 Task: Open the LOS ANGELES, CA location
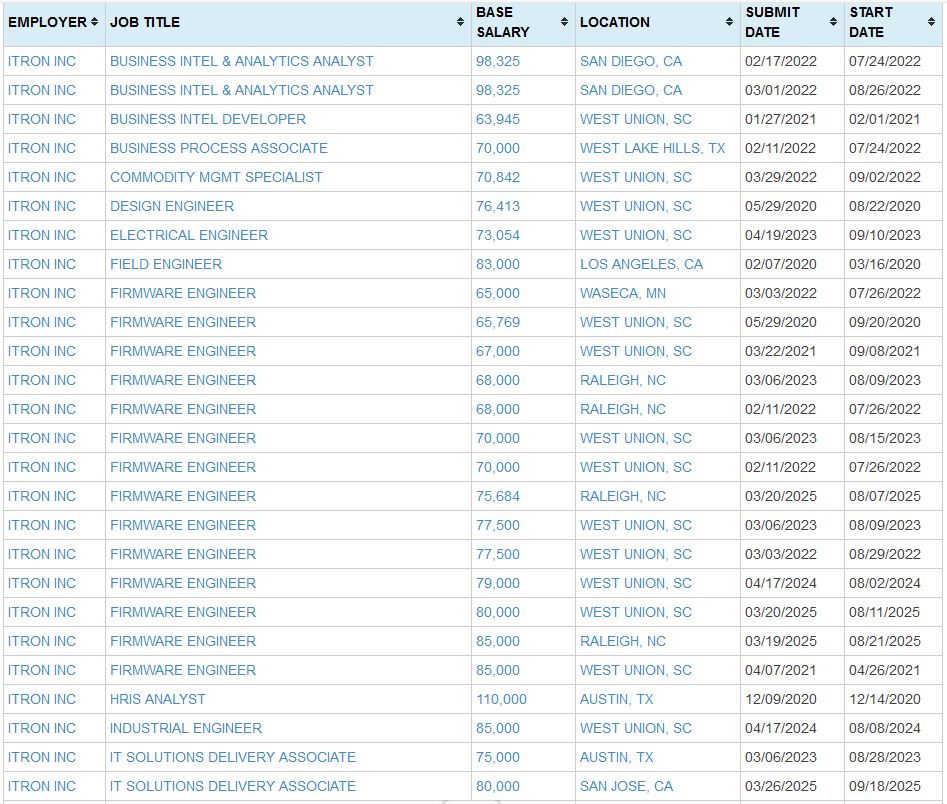(x=641, y=264)
